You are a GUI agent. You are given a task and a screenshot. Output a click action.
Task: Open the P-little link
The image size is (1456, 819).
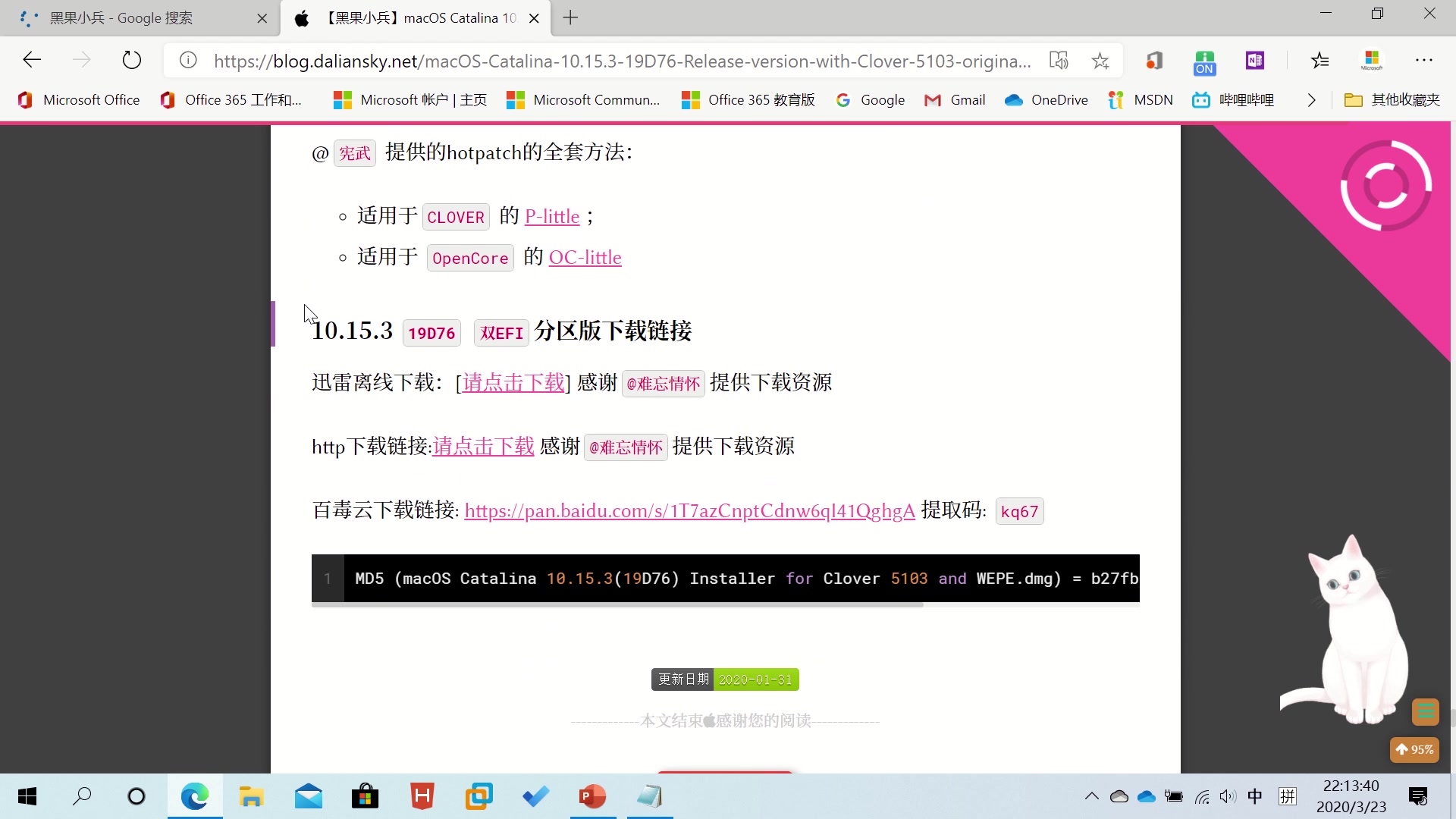pos(552,217)
